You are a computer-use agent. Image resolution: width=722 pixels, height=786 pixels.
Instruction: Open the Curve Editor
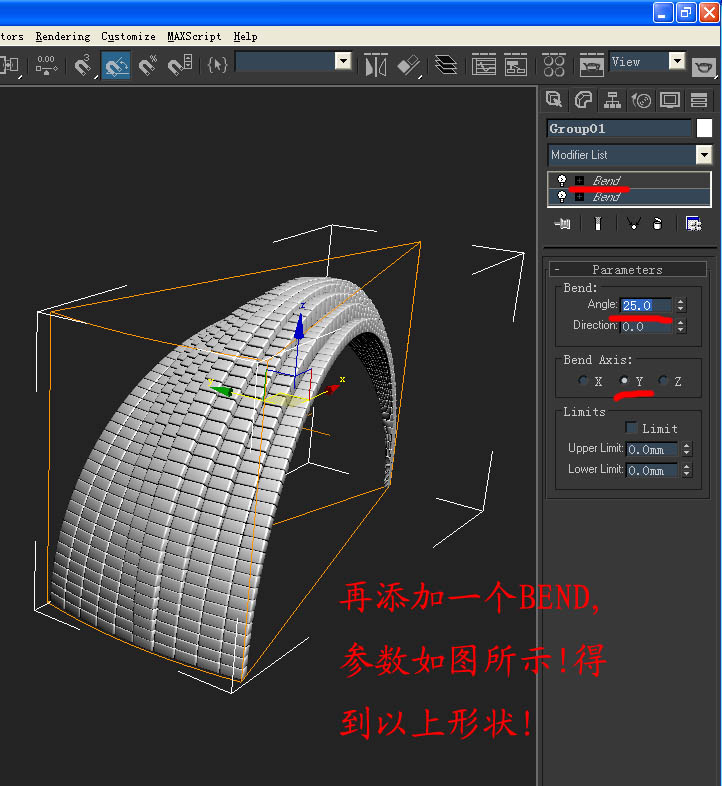(484, 65)
